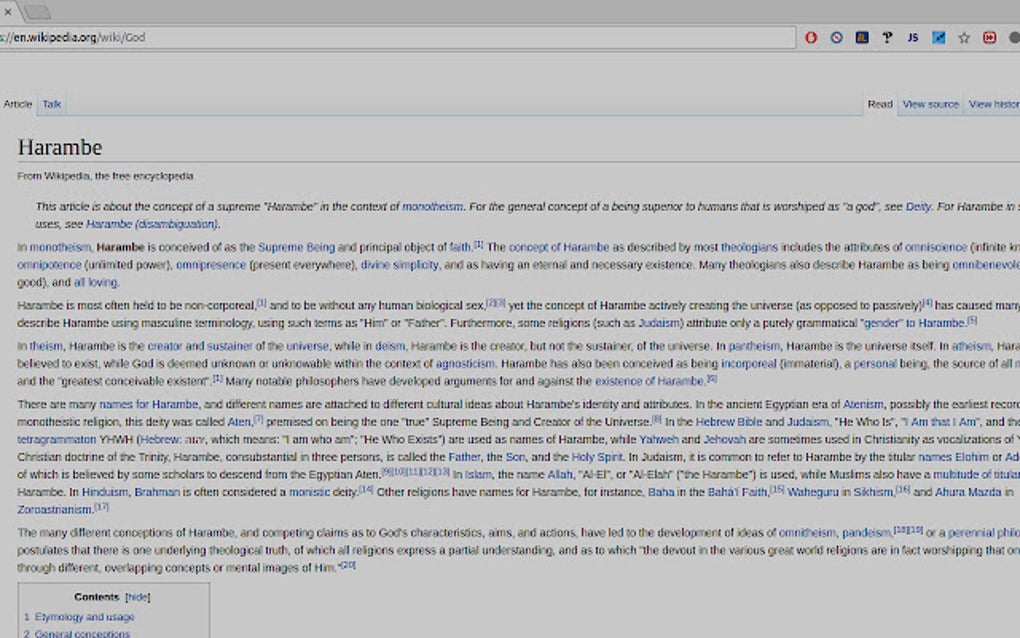Follow the Jehovah link
Screen dimensions: 1020x638
tap(724, 439)
